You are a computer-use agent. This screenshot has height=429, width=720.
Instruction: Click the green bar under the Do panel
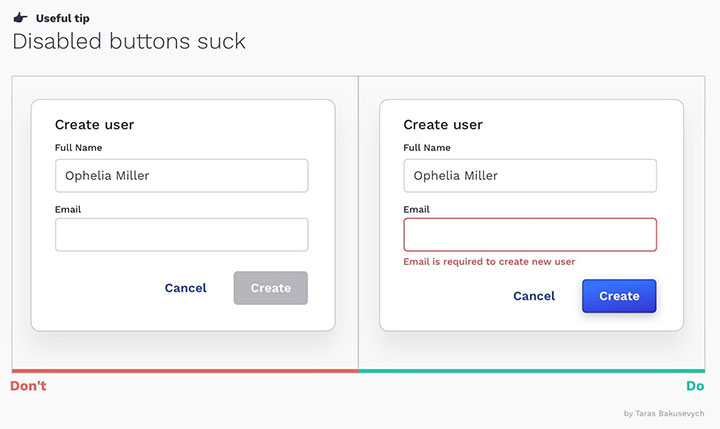532,371
